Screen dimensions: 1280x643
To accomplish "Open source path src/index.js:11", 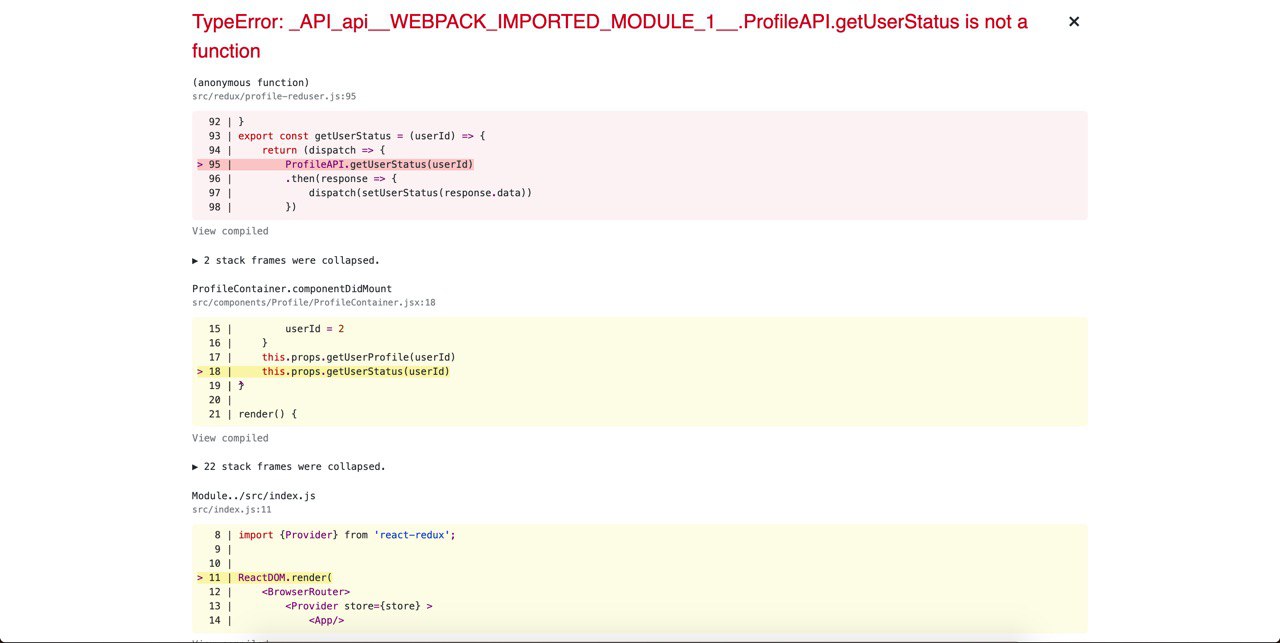I will point(232,510).
